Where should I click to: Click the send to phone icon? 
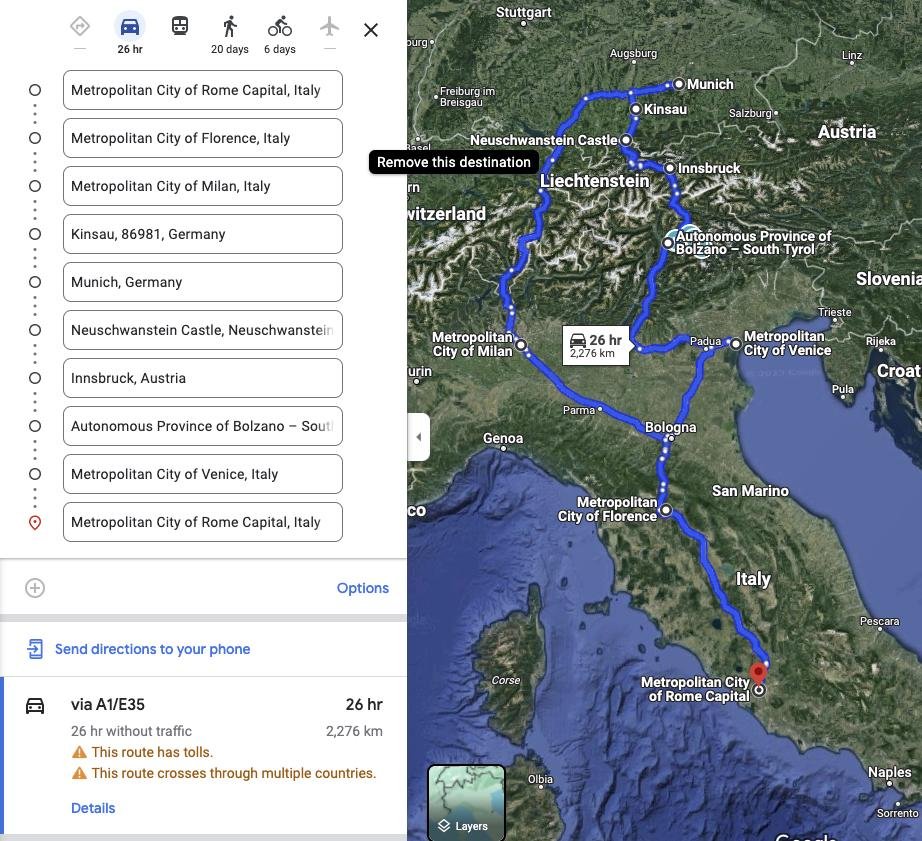[35, 649]
